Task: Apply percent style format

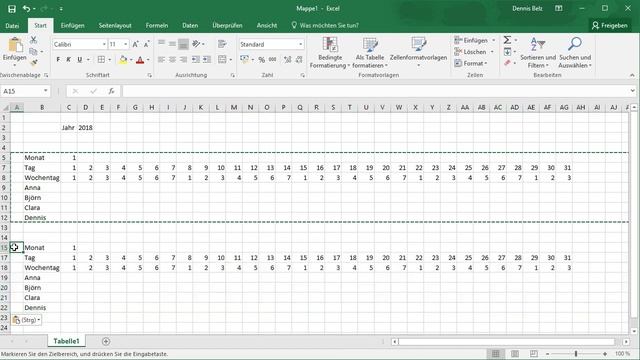Action: pyautogui.click(x=262, y=60)
